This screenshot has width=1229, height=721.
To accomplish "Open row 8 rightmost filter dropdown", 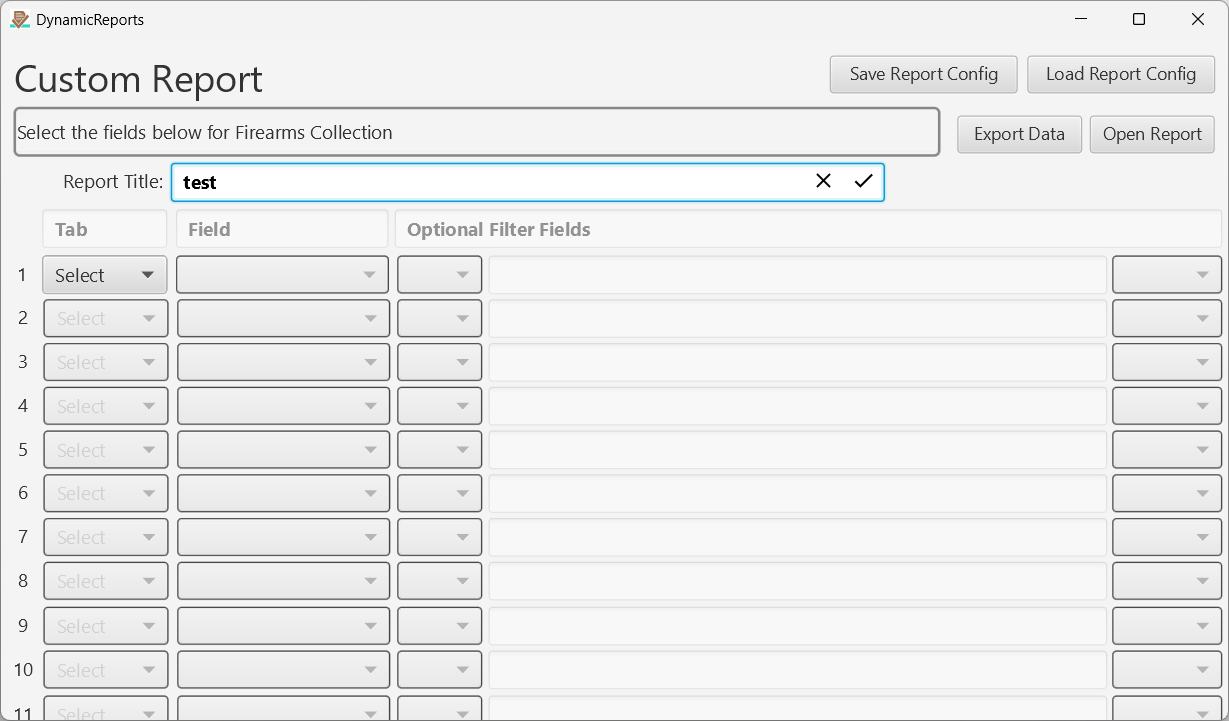I will coord(1167,581).
